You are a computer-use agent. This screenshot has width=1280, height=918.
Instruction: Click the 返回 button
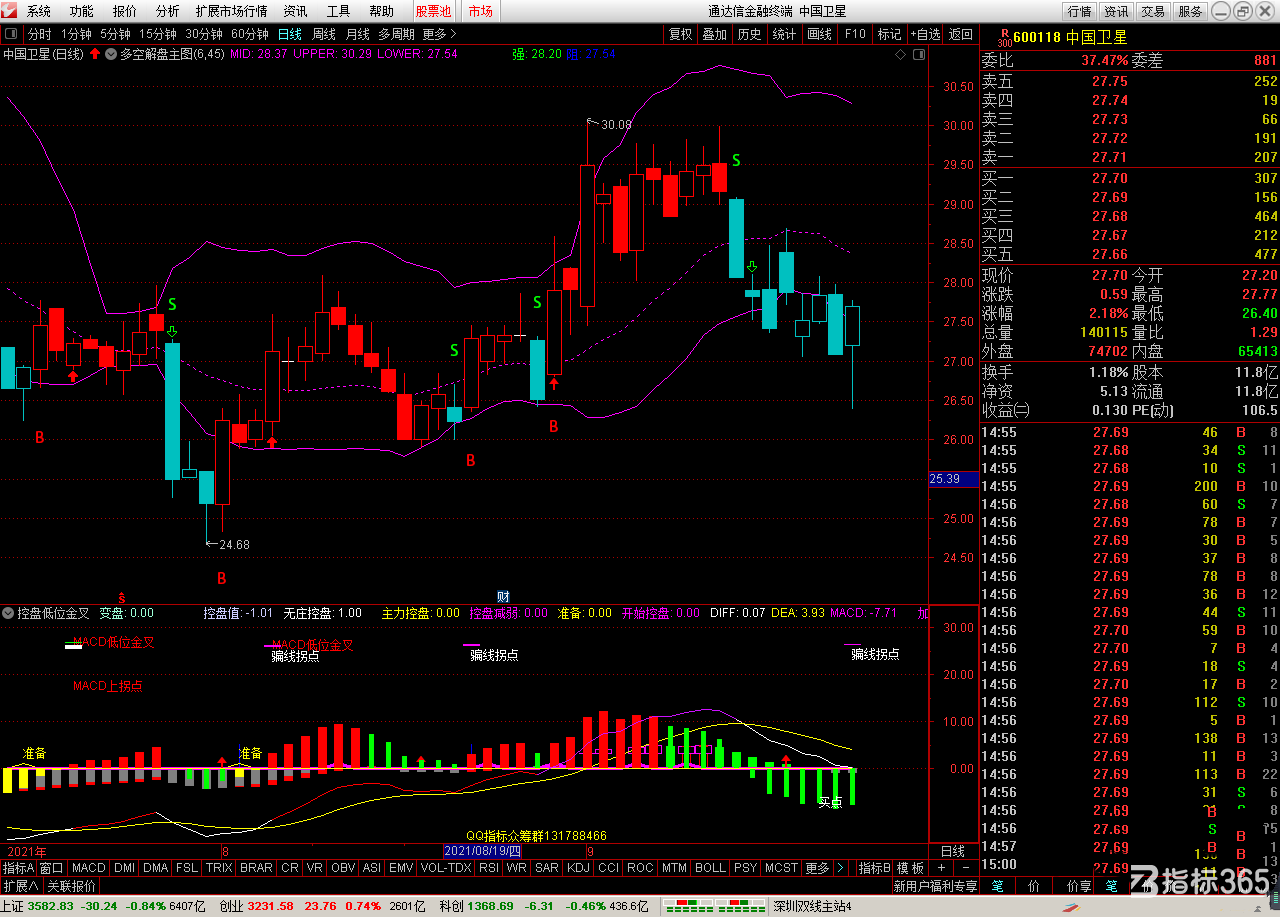961,34
